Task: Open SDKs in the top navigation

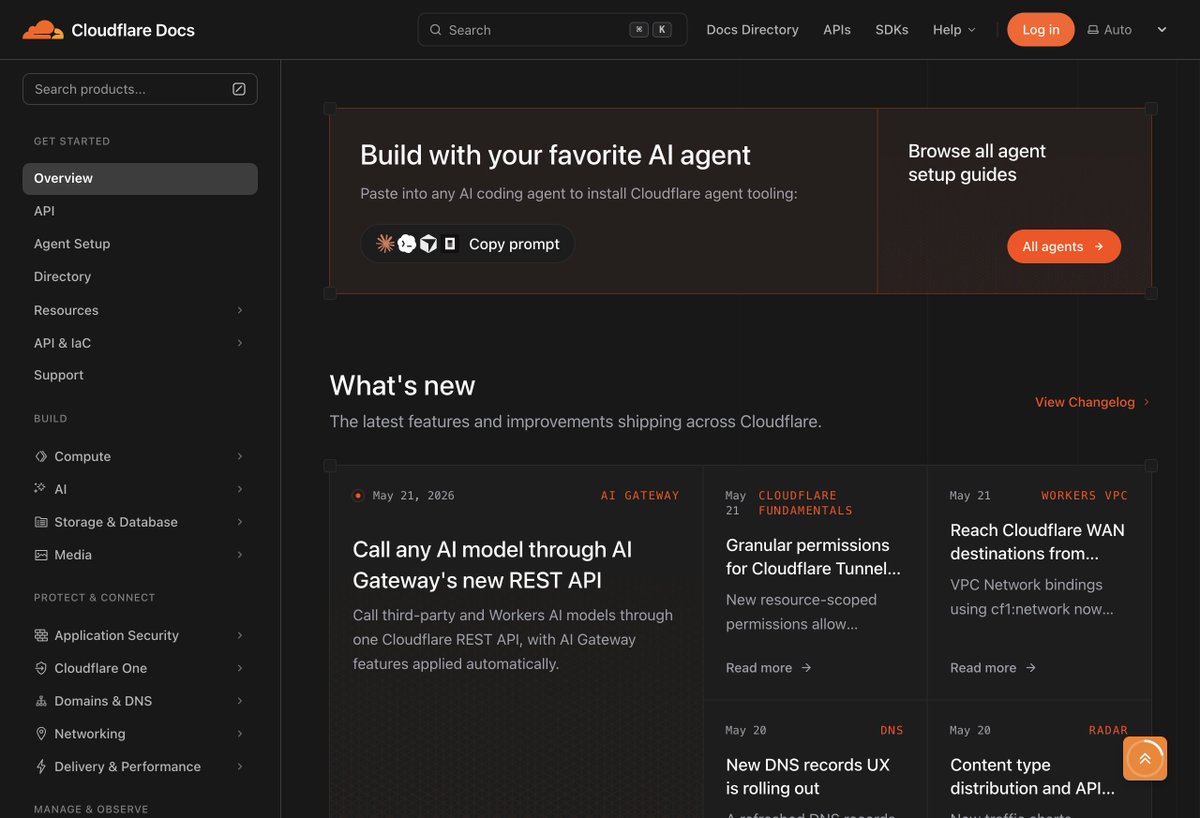Action: click(892, 30)
